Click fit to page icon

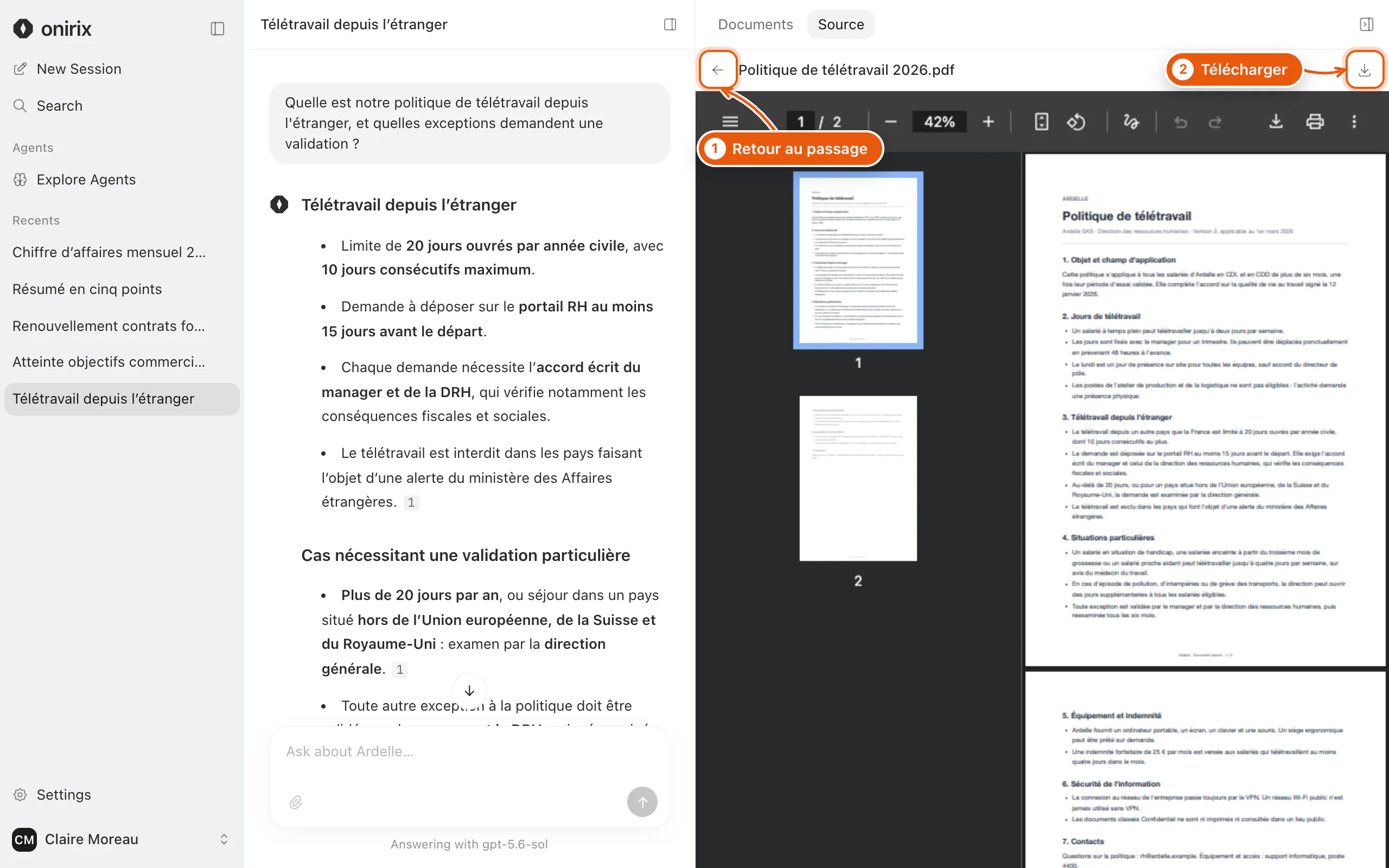1042,122
